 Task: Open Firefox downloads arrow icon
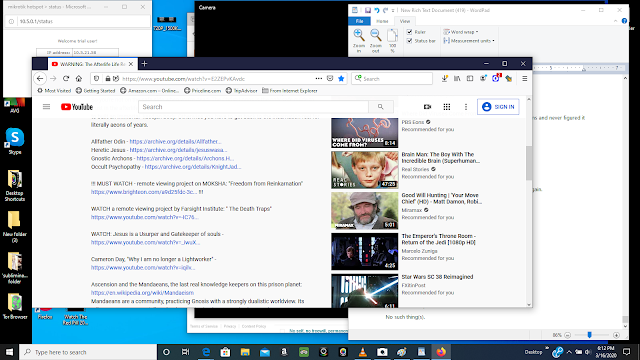[x=444, y=78]
